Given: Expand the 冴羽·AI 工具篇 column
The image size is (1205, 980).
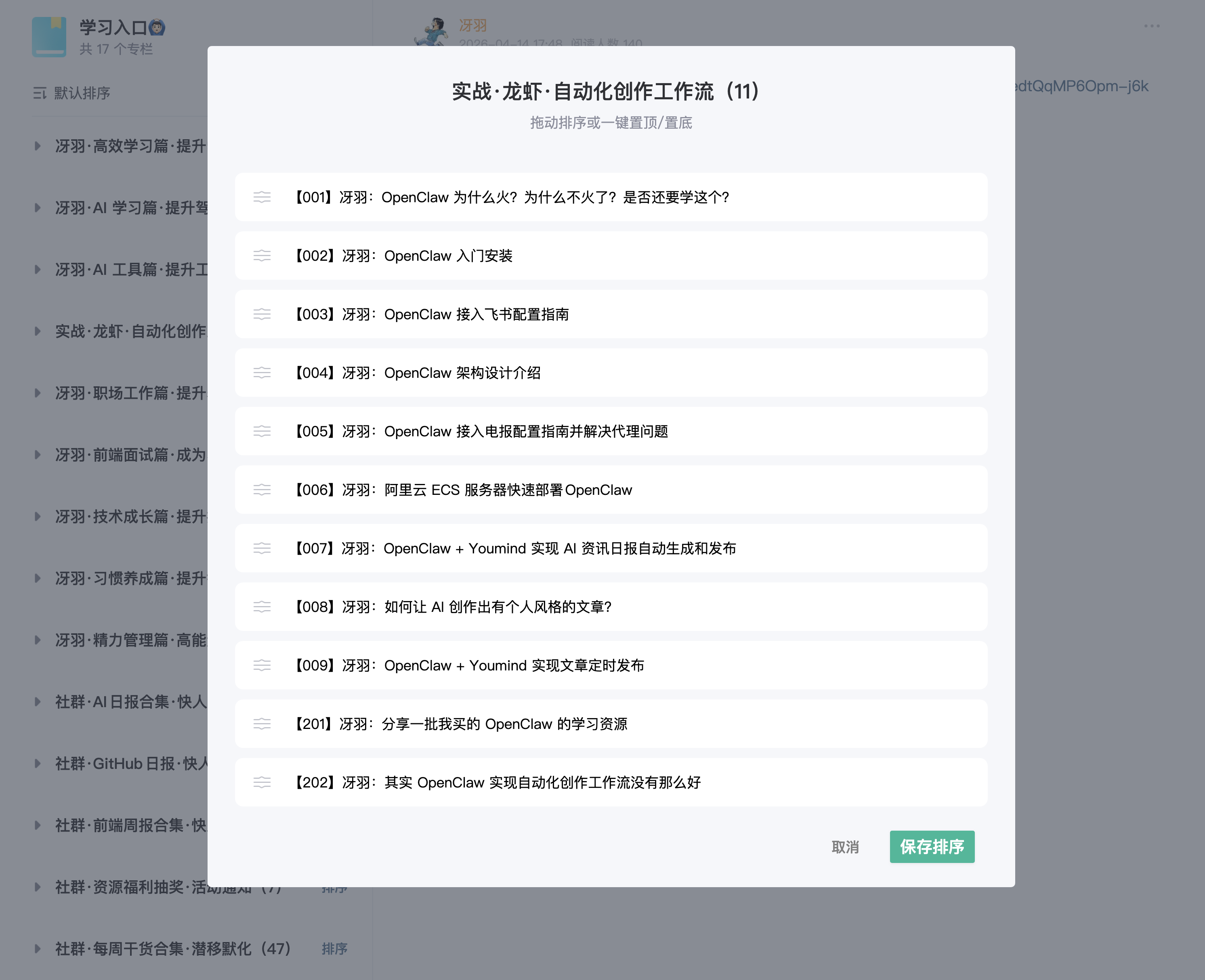Looking at the screenshot, I should [x=37, y=269].
